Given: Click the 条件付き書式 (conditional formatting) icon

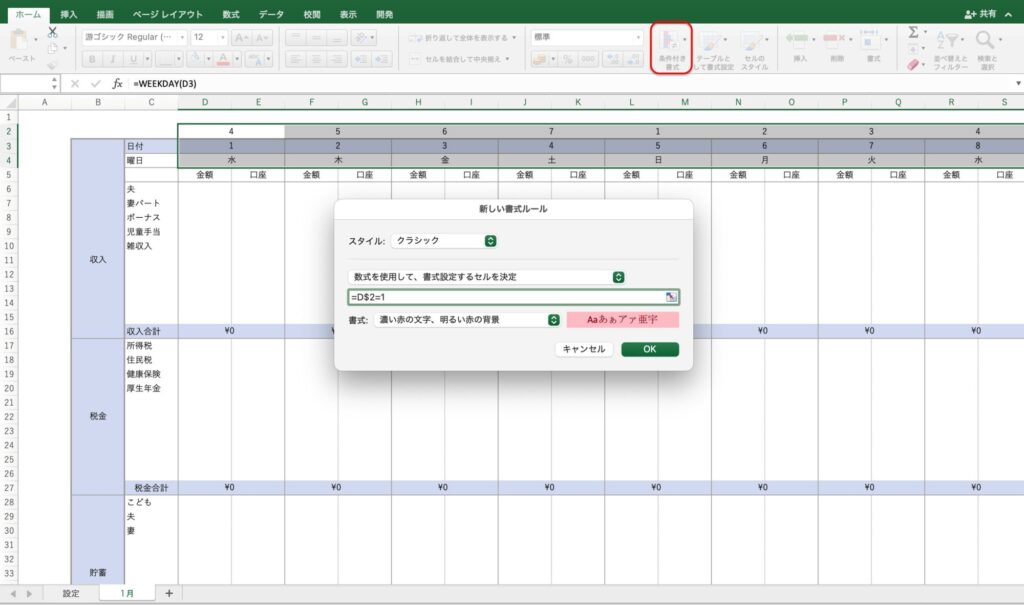Looking at the screenshot, I should pos(671,43).
